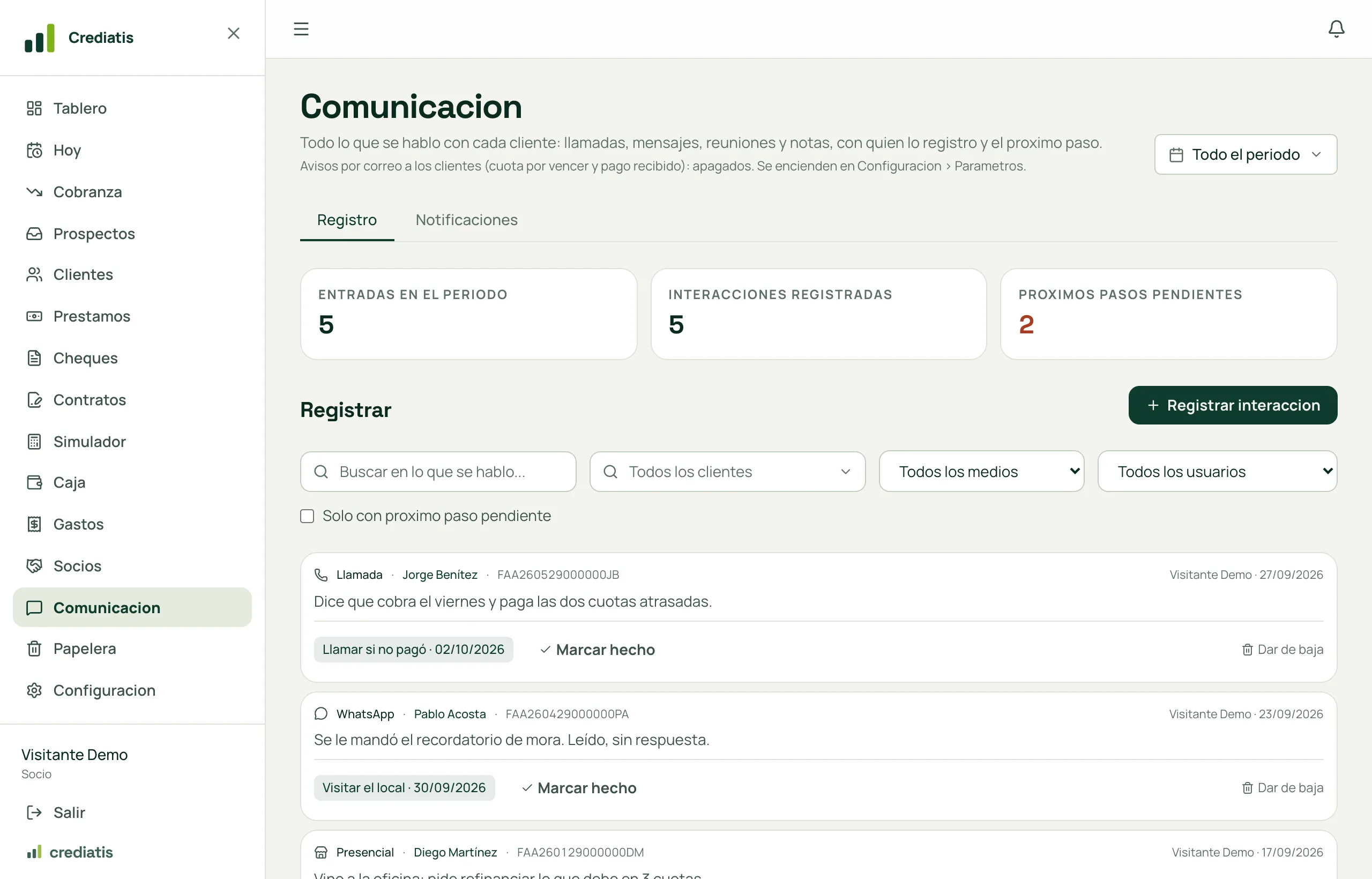Open notifications bell icon
Image resolution: width=1372 pixels, height=879 pixels.
(1336, 28)
